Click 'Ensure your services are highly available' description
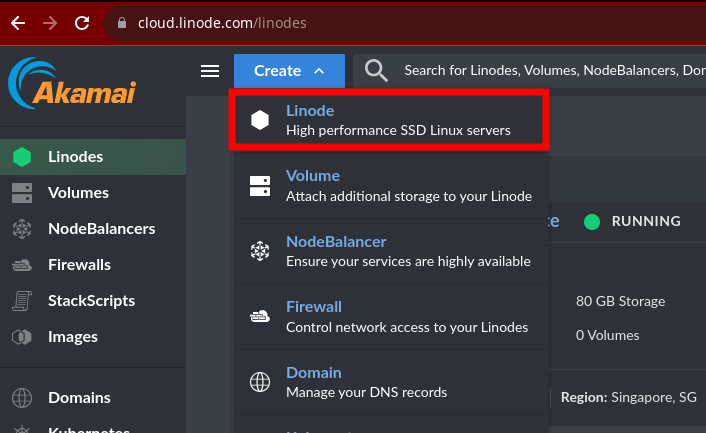 (x=408, y=262)
